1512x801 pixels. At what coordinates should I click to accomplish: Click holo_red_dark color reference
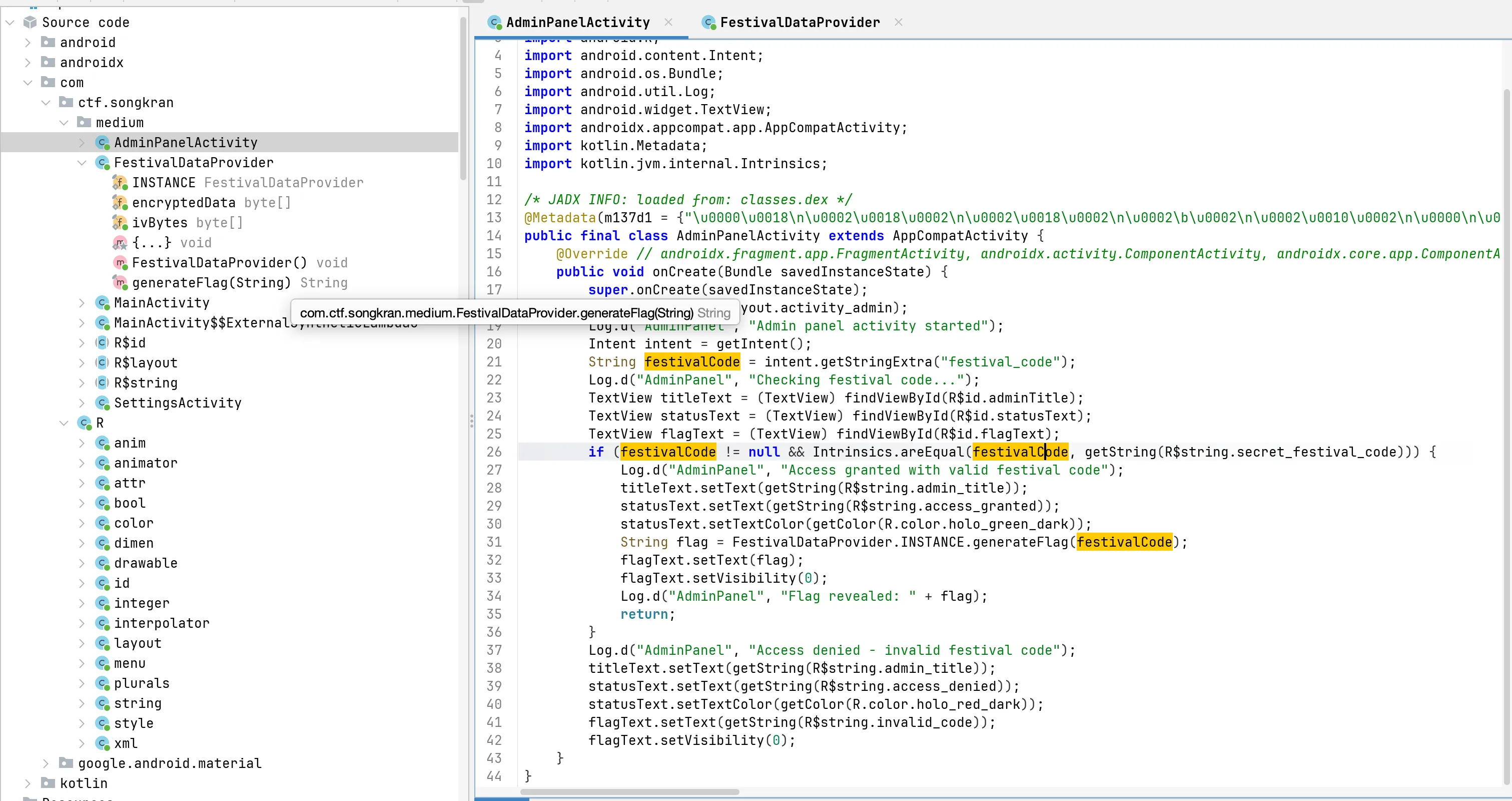pyautogui.click(x=956, y=704)
